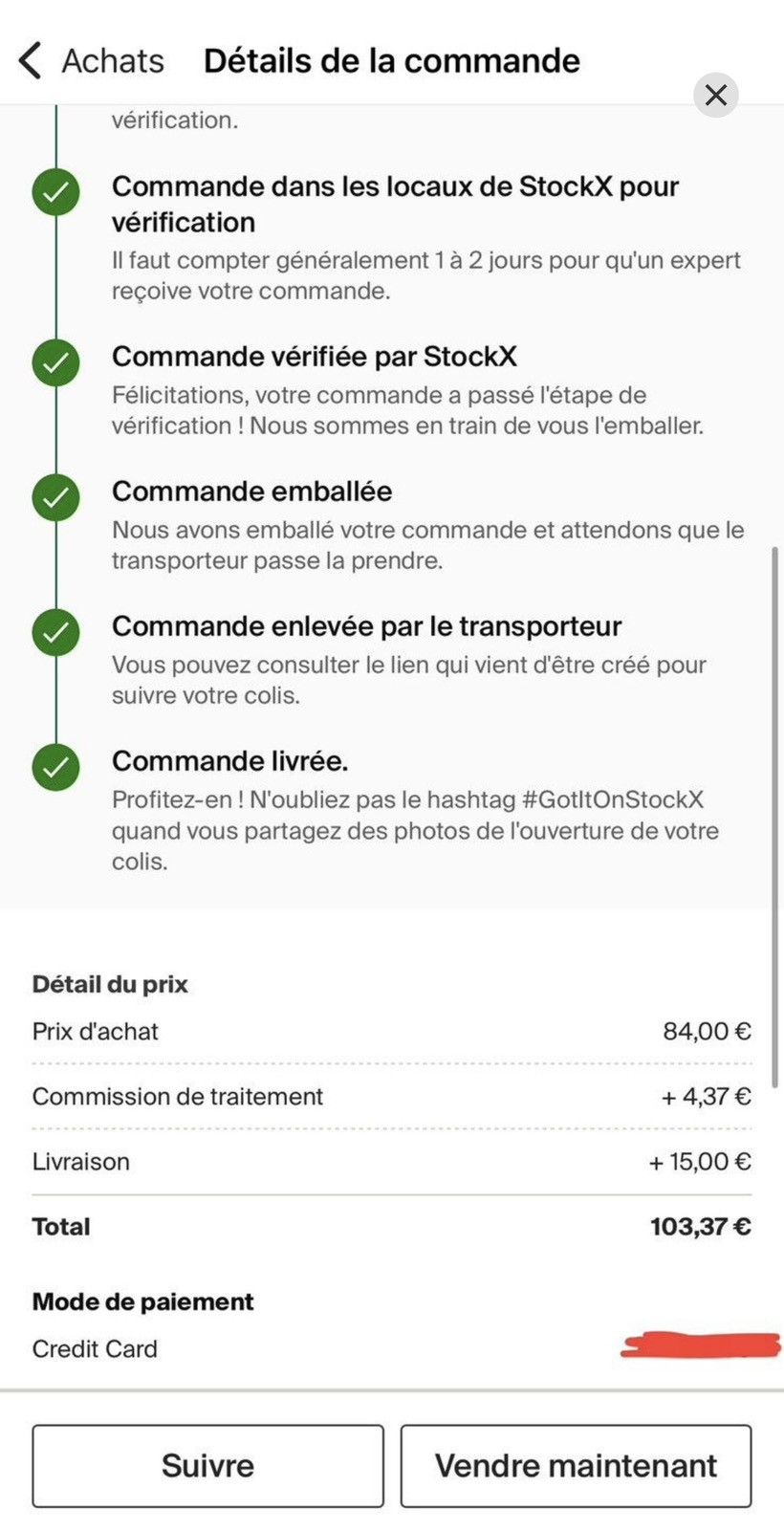Tap the Détail du prix heading

[x=110, y=984]
